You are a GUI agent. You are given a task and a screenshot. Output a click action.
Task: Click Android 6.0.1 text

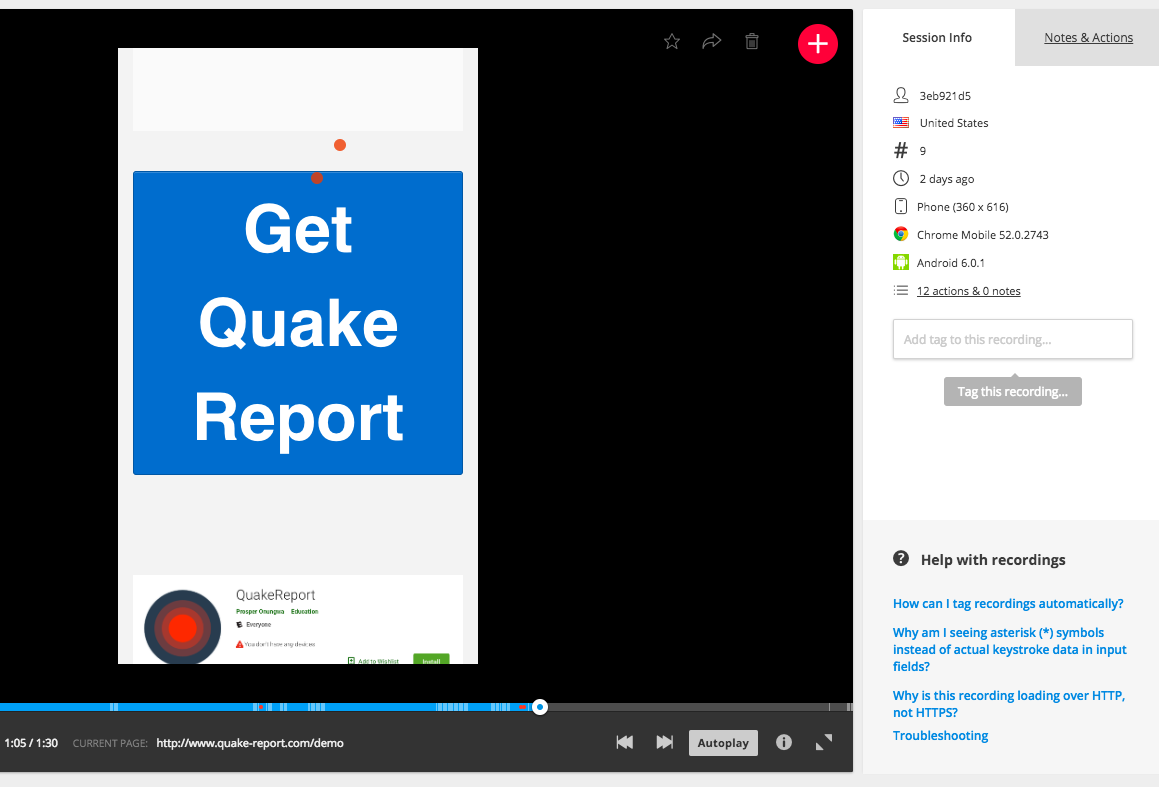[x=951, y=263]
